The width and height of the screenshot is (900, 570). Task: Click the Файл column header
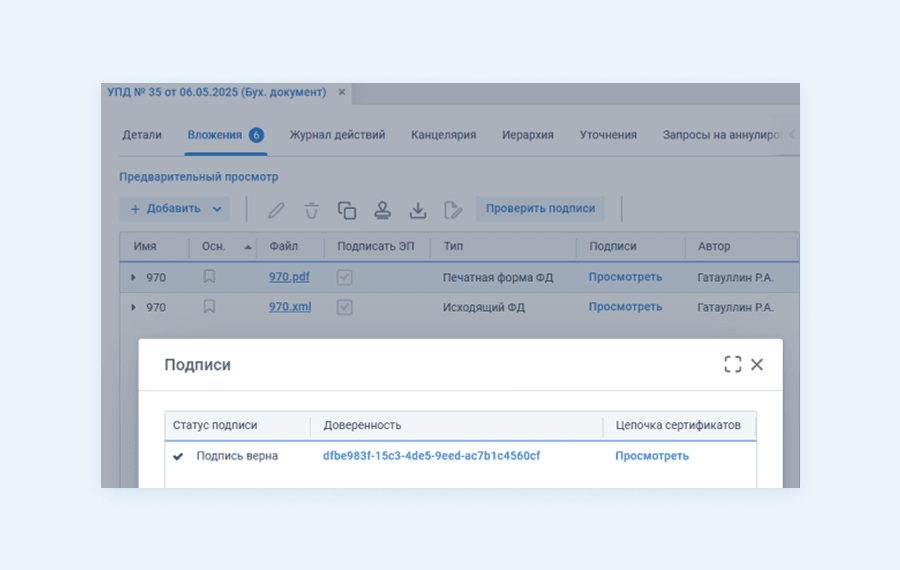(284, 246)
